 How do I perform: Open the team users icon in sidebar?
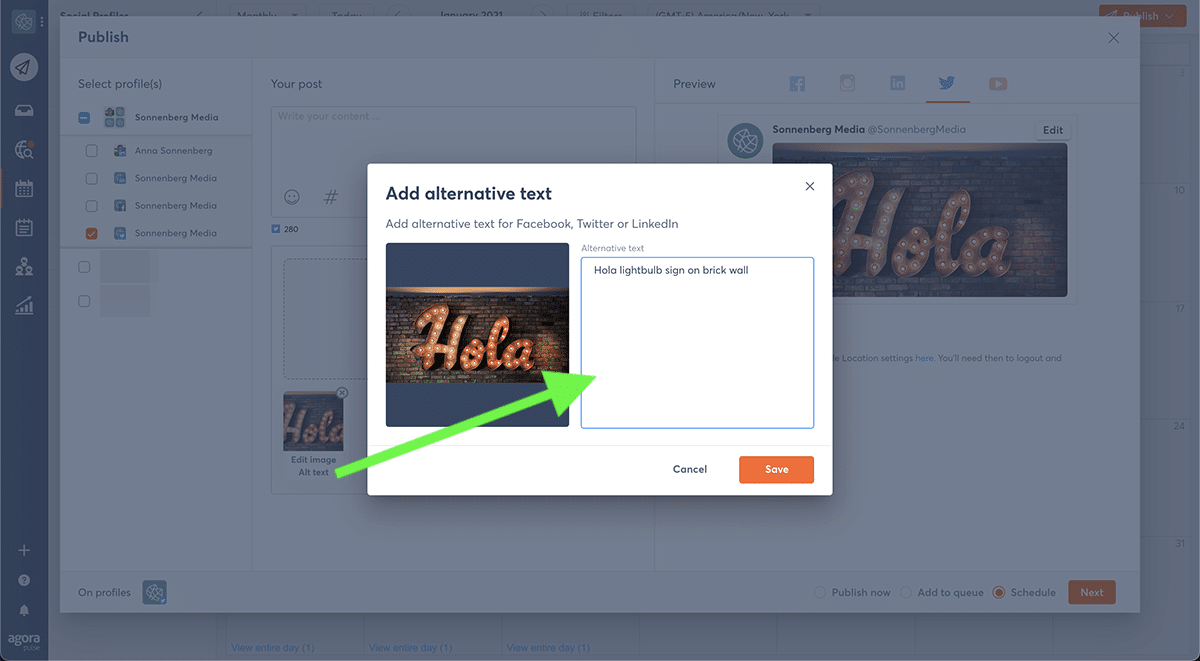(24, 267)
